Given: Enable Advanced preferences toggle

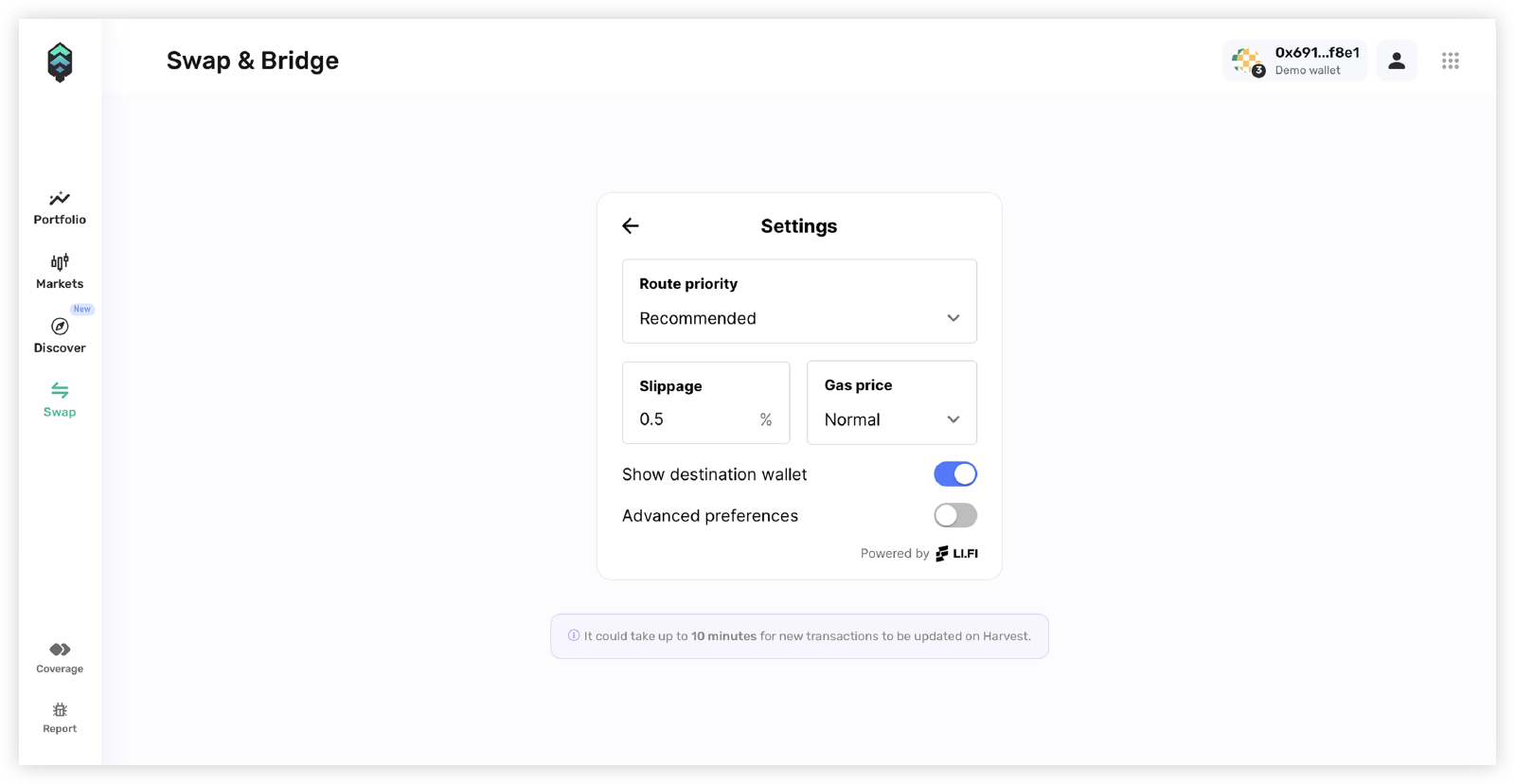Looking at the screenshot, I should click(955, 515).
